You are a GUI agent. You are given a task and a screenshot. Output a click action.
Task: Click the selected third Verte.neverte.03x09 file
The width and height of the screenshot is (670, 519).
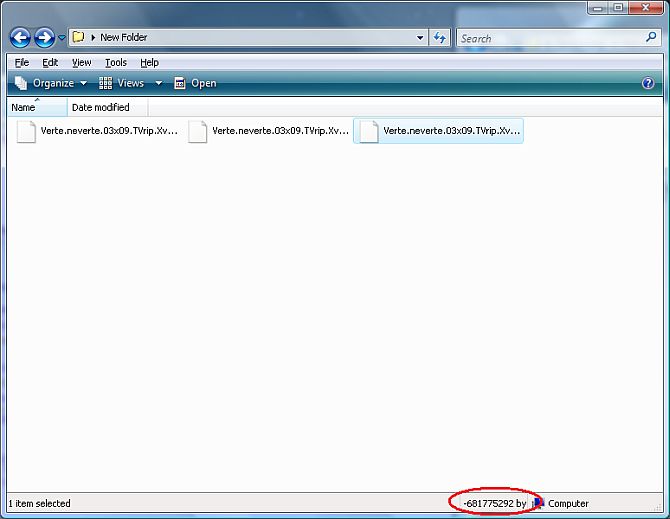tap(438, 131)
